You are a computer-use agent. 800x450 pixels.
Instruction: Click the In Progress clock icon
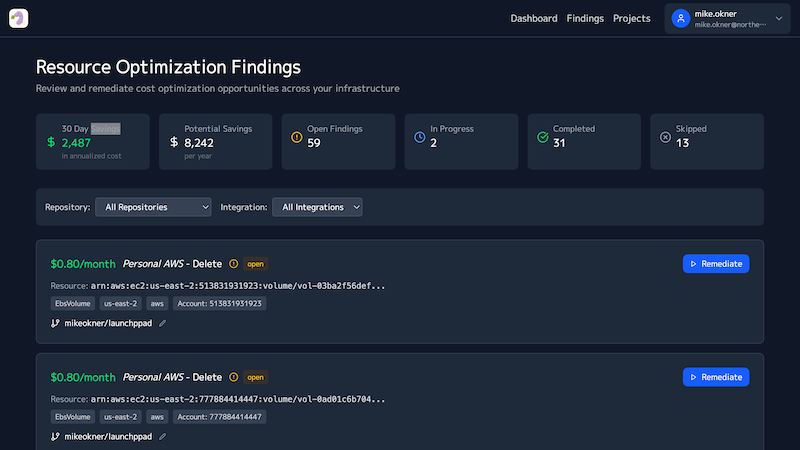[419, 137]
